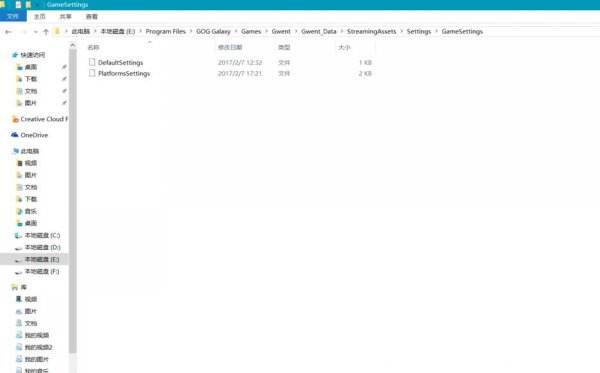The image size is (600, 373).
Task: Open 我的图片 library item
Action: (x=37, y=360)
